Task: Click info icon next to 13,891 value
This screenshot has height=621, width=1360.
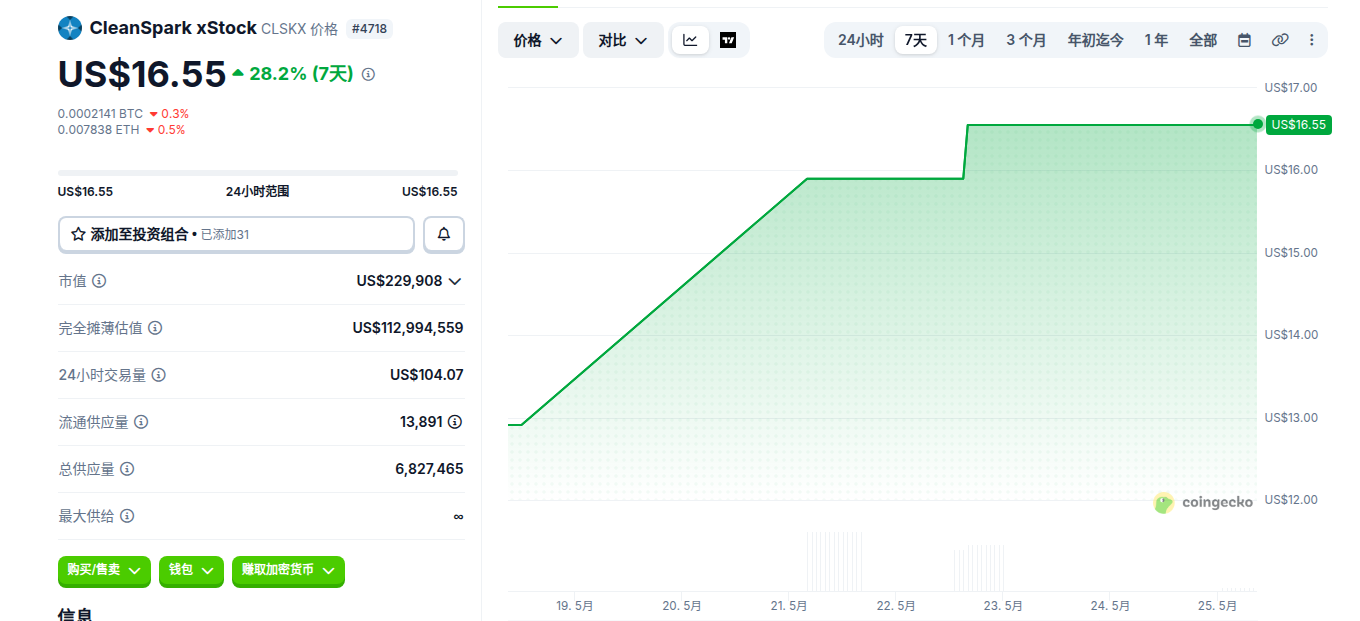Action: click(x=455, y=422)
